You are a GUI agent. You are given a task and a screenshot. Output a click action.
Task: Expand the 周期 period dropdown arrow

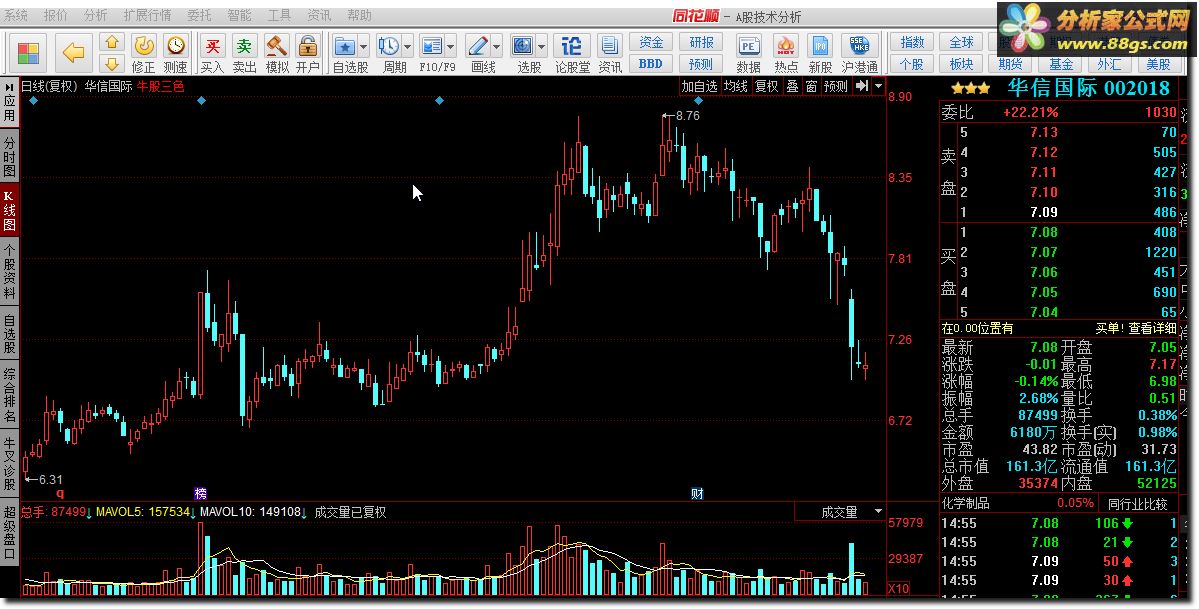tap(407, 47)
